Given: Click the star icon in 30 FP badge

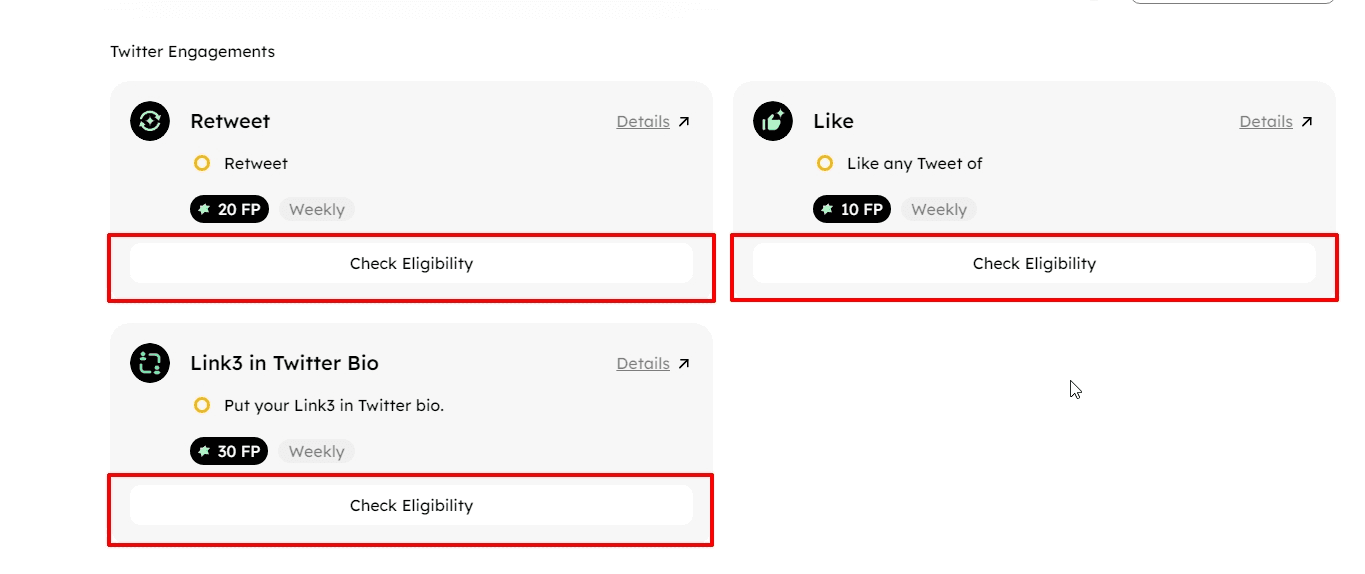Looking at the screenshot, I should [x=204, y=451].
